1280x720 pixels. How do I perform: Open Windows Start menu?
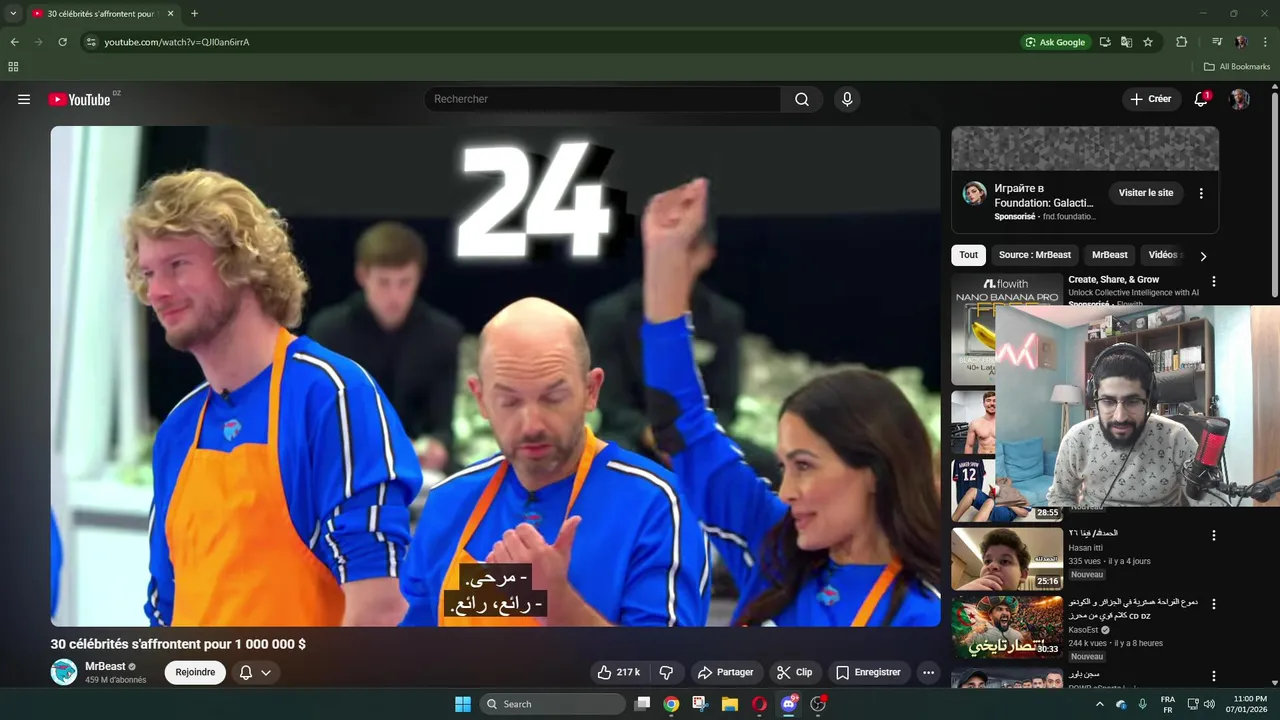coord(463,704)
